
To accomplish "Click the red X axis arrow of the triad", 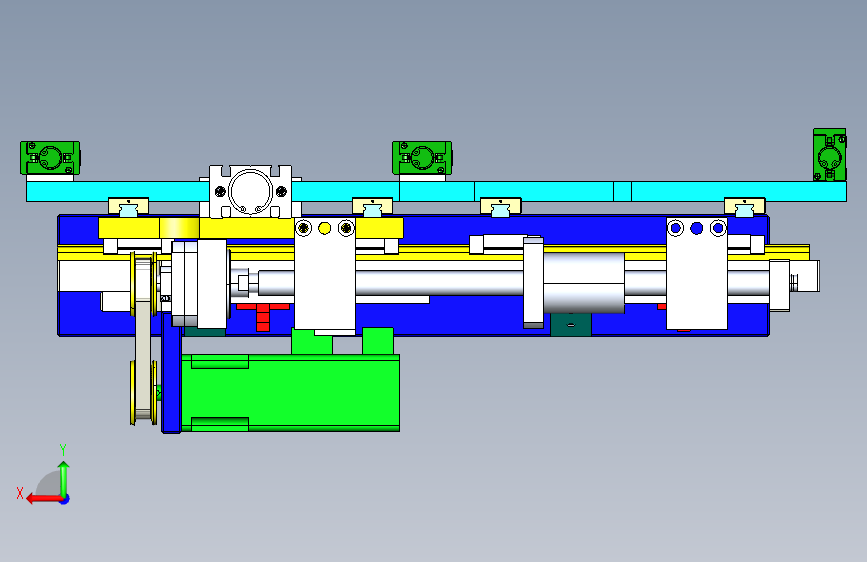I will pos(44,499).
